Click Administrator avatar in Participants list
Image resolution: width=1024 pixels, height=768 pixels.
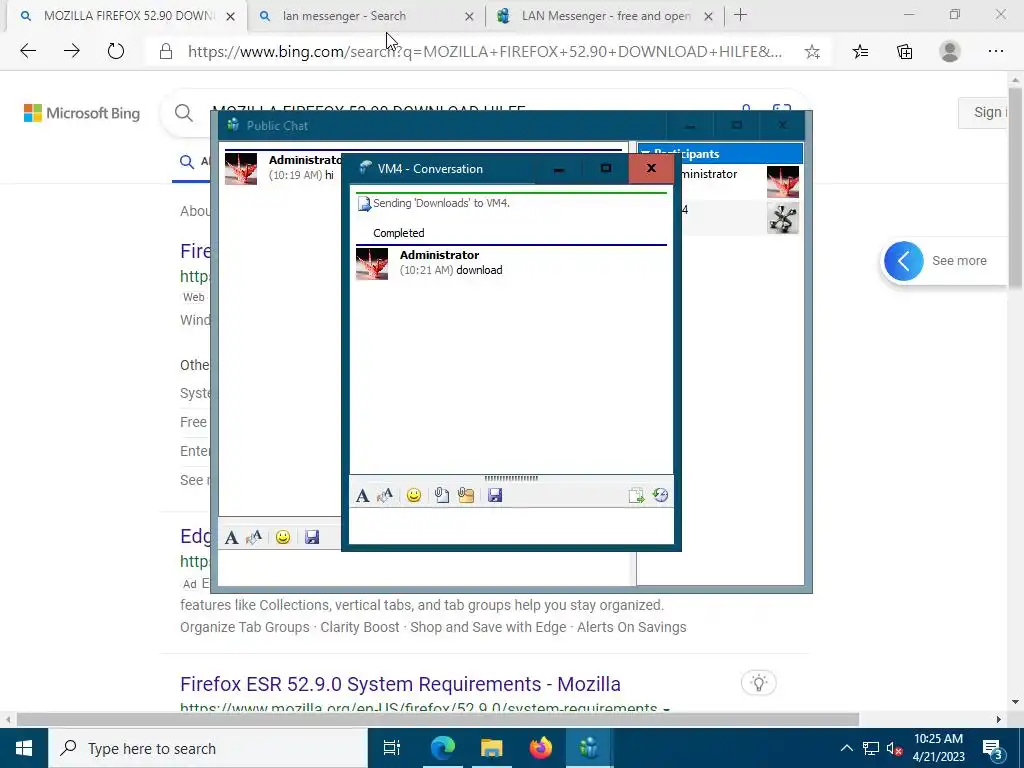(782, 182)
